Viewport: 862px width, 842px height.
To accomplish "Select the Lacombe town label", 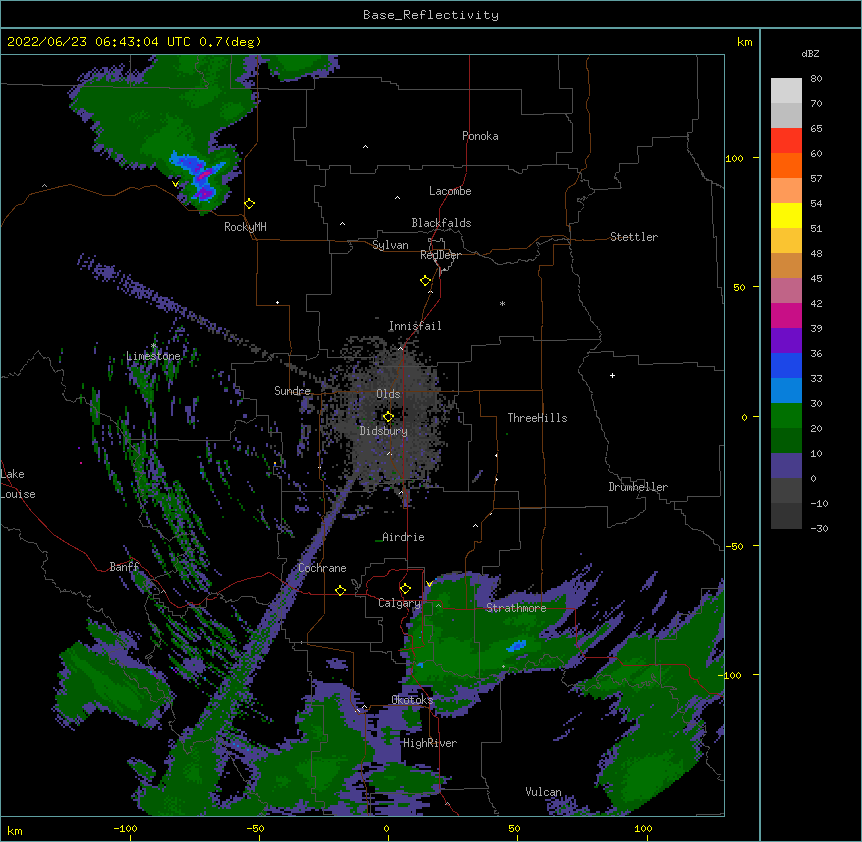I will point(450,191).
